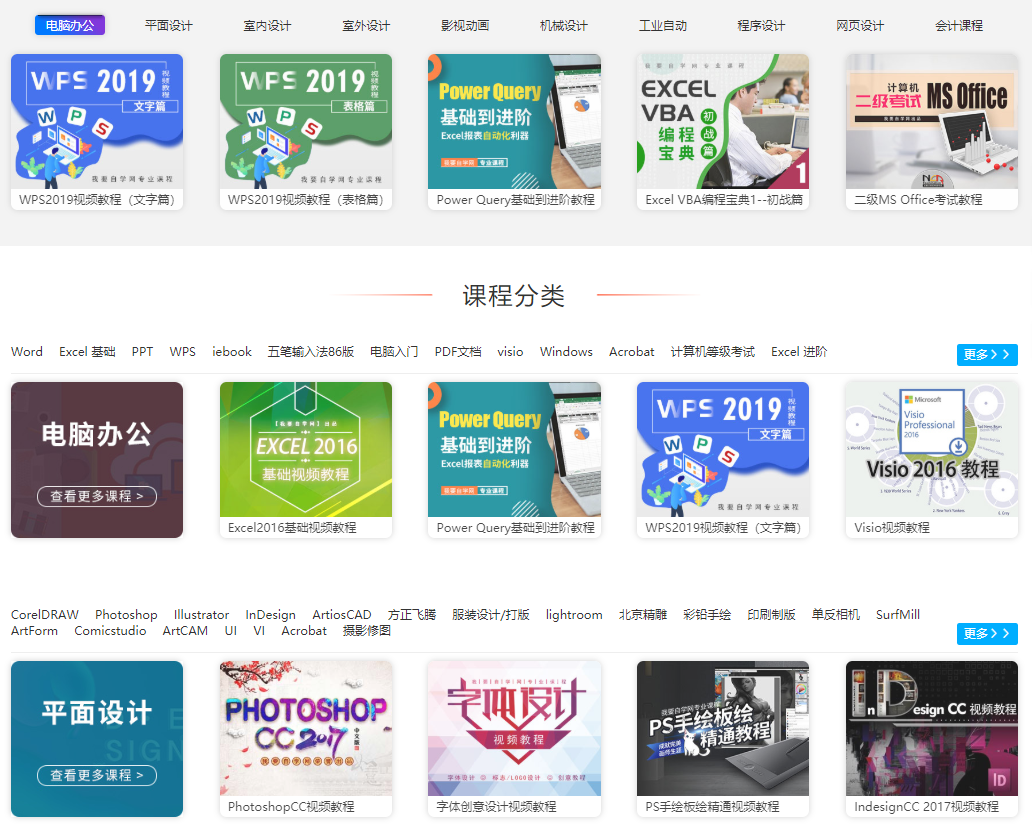Switch to 程序设计 tab
The image size is (1032, 835).
(x=761, y=26)
